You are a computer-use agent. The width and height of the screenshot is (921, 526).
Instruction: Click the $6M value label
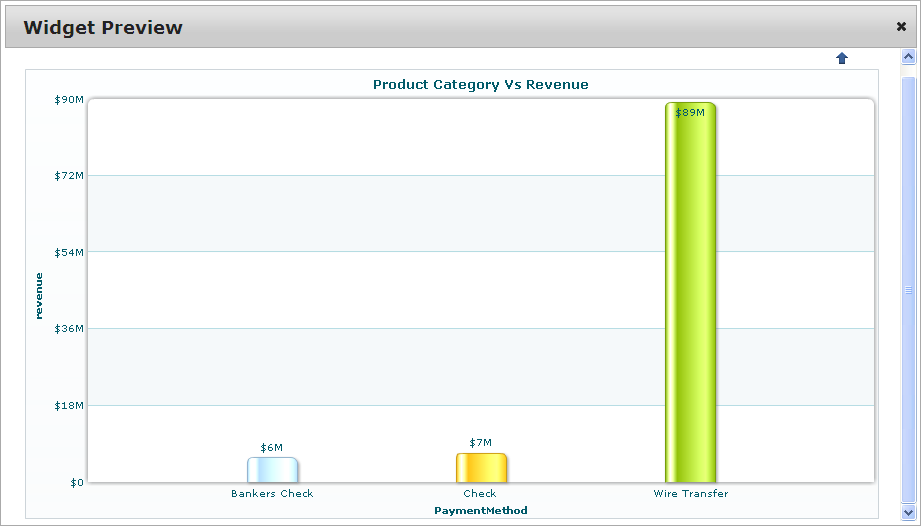[x=272, y=448]
